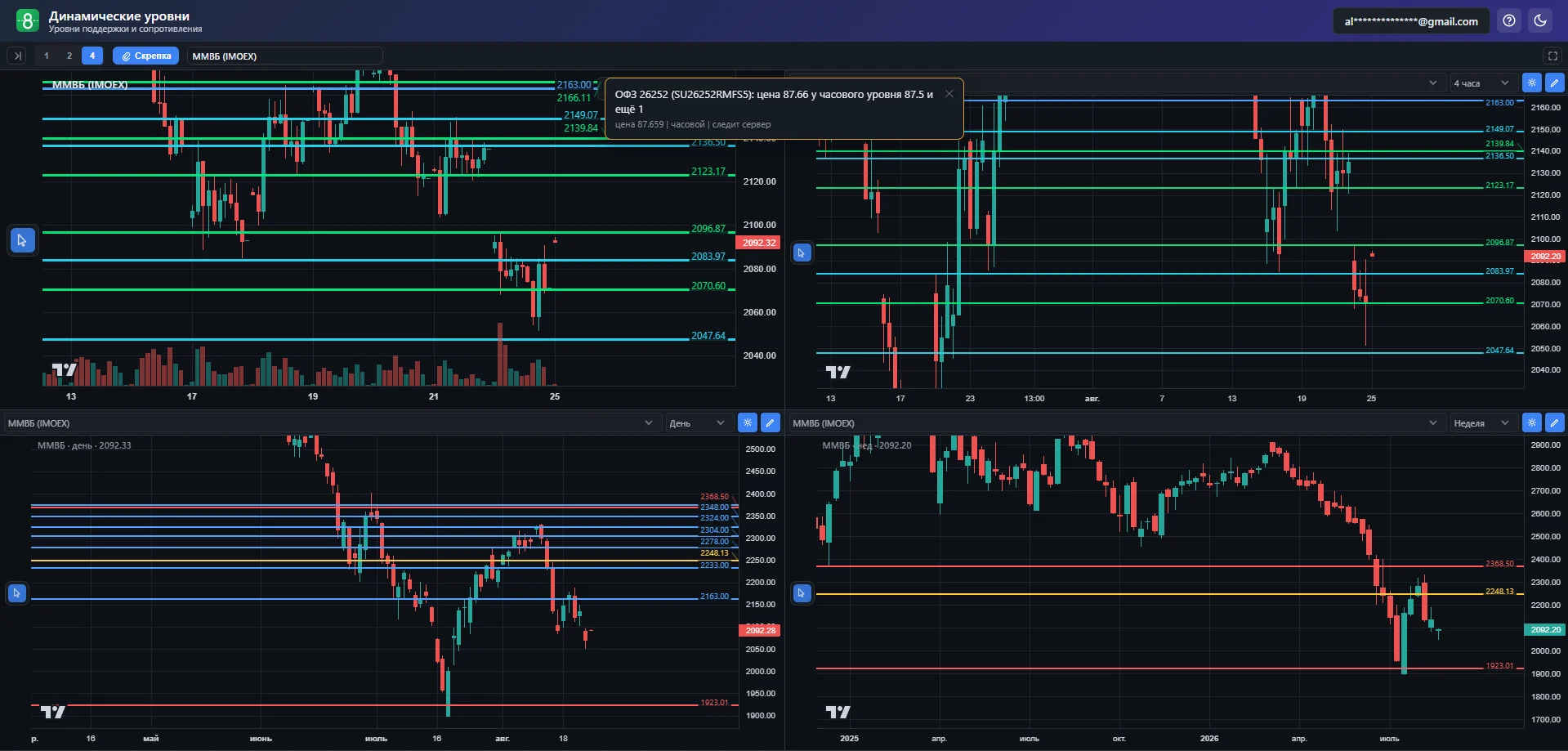Click the 2163.00 level label in День chart
This screenshot has width=1568, height=751.
714,597
